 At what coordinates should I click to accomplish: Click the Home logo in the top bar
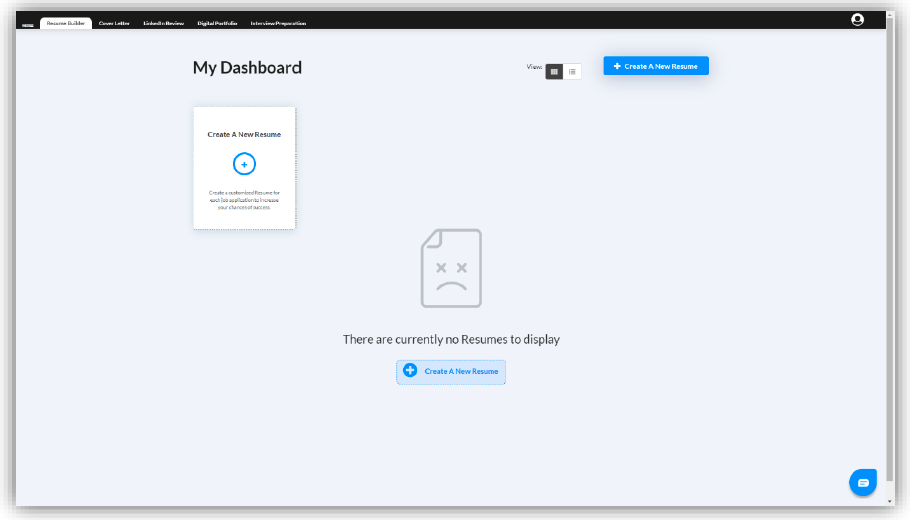(27, 23)
